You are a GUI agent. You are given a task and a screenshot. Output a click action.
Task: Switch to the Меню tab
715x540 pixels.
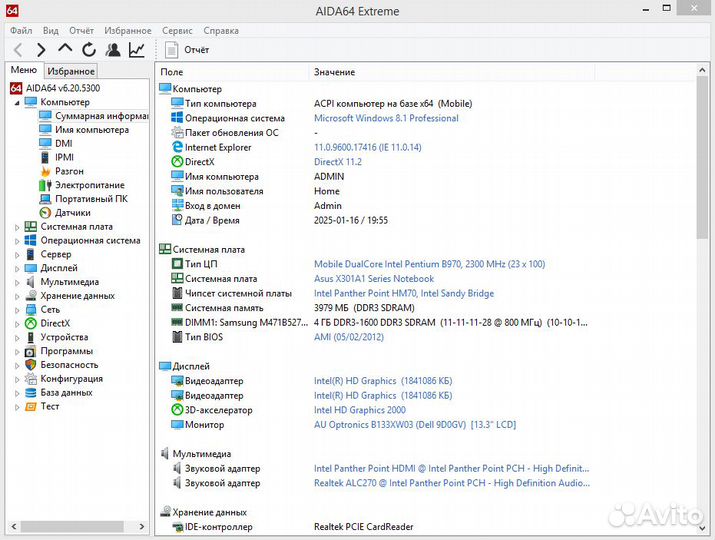(x=24, y=70)
